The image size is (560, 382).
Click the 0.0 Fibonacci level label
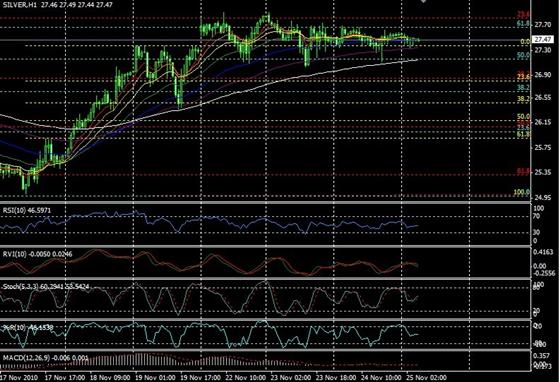point(525,42)
